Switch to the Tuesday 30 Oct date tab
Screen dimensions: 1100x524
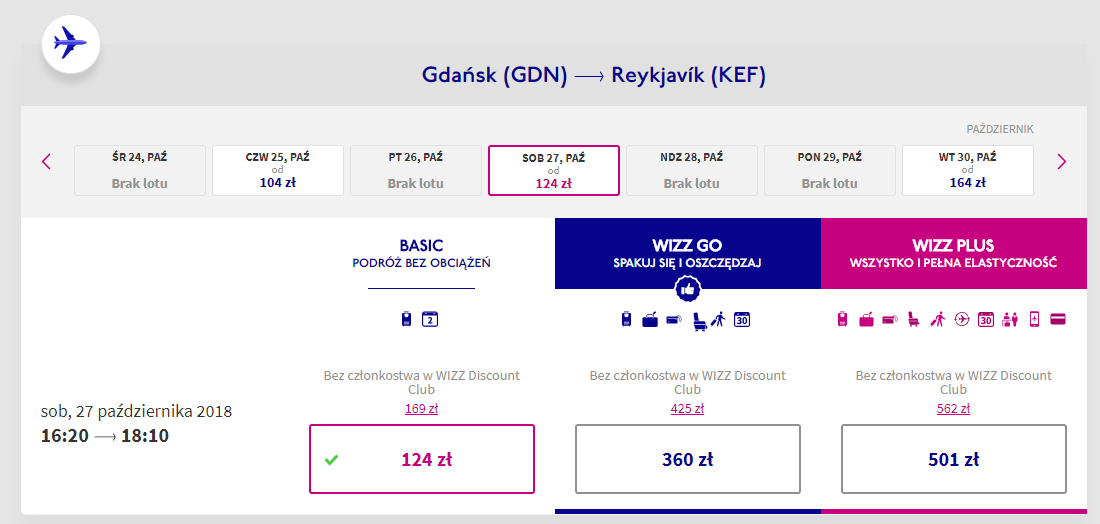(968, 170)
